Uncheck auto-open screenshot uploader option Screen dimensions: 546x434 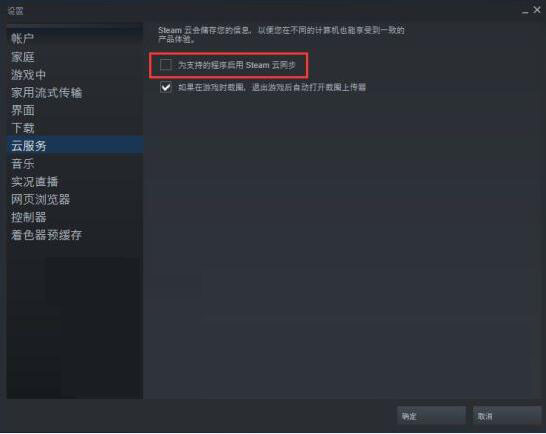pos(166,87)
